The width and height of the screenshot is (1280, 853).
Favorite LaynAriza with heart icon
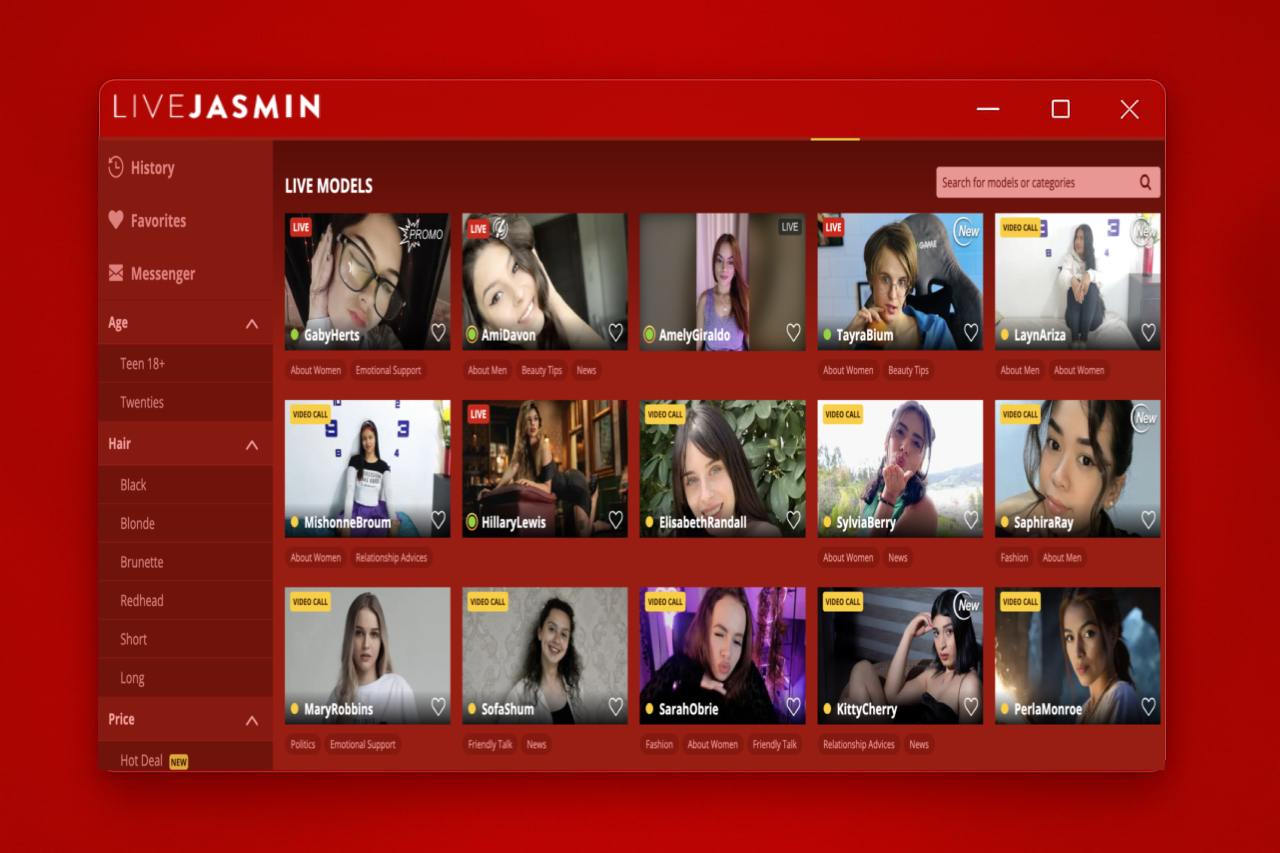pyautogui.click(x=1148, y=333)
